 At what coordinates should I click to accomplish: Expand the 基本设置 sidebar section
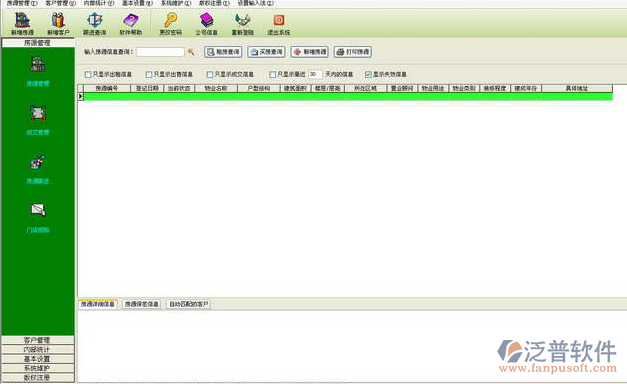(38, 359)
